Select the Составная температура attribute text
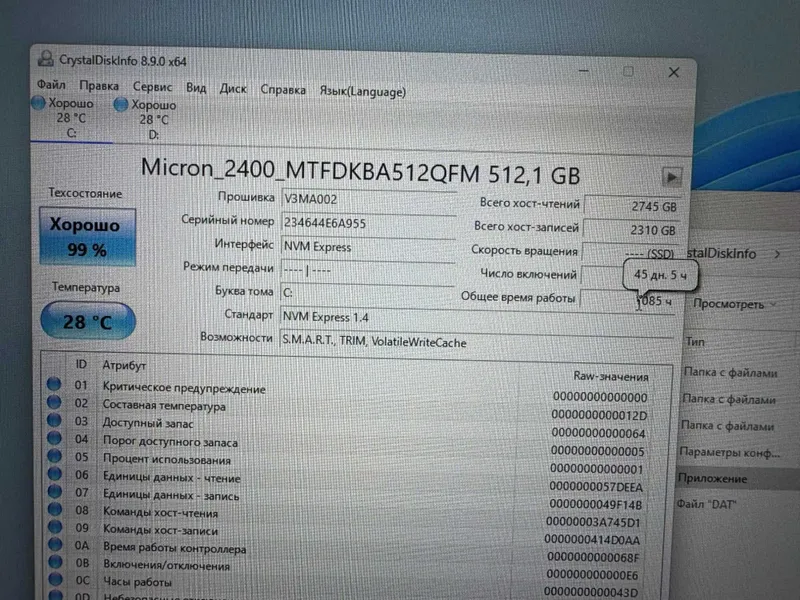Image resolution: width=800 pixels, height=600 pixels. tap(164, 406)
